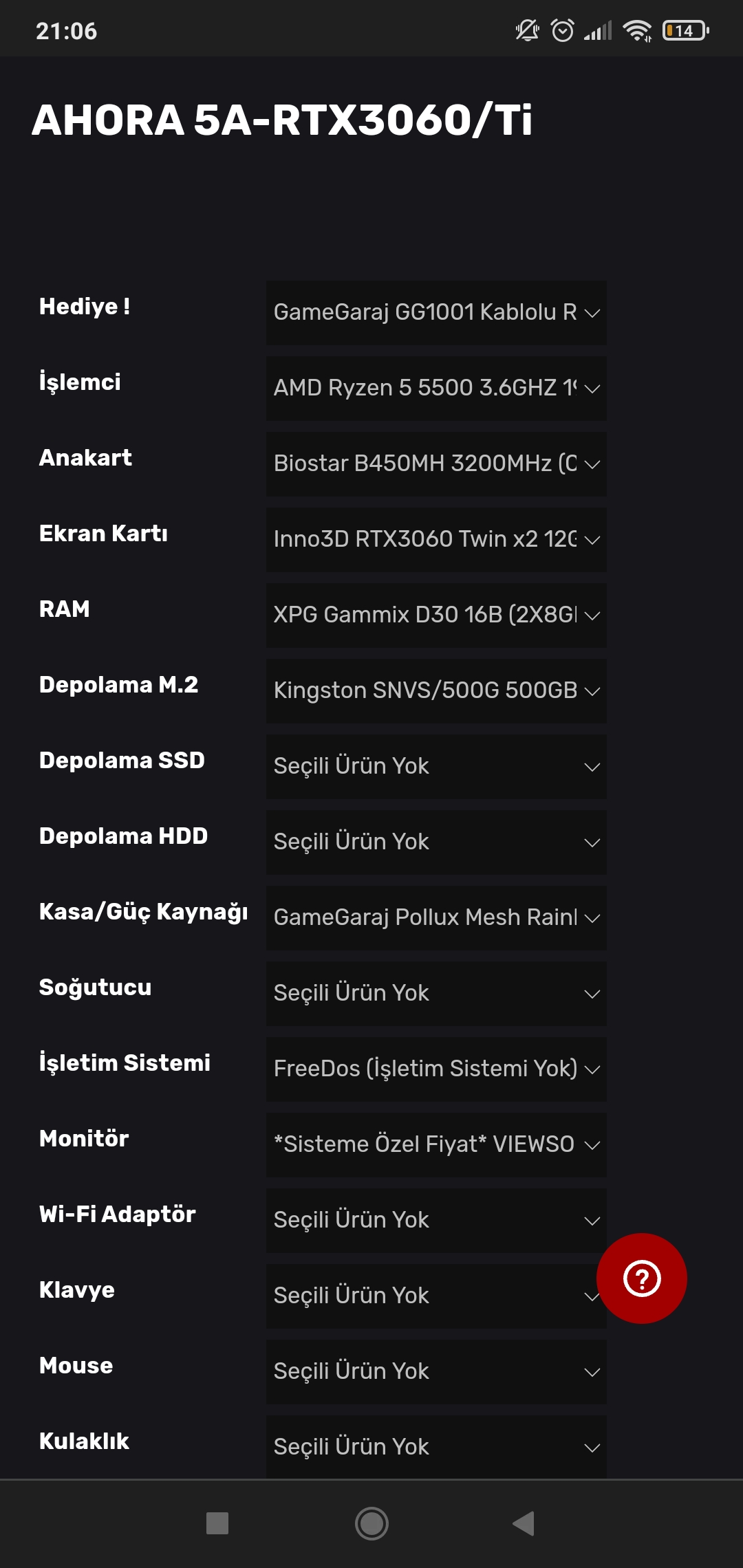Tap the muted notification bell icon
Viewport: 743px width, 1568px height.
527,31
